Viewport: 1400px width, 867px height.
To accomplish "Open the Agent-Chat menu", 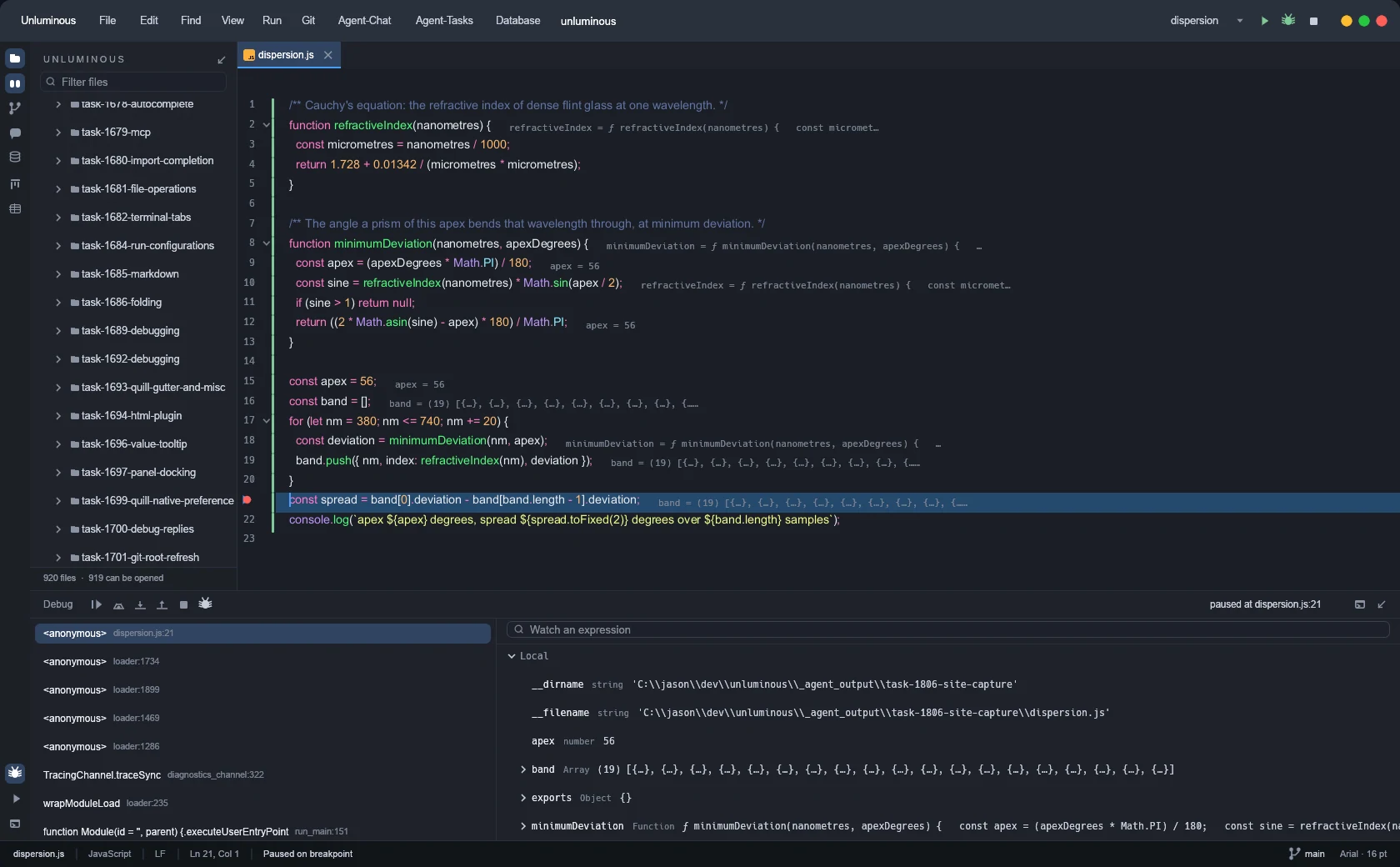I will [364, 21].
